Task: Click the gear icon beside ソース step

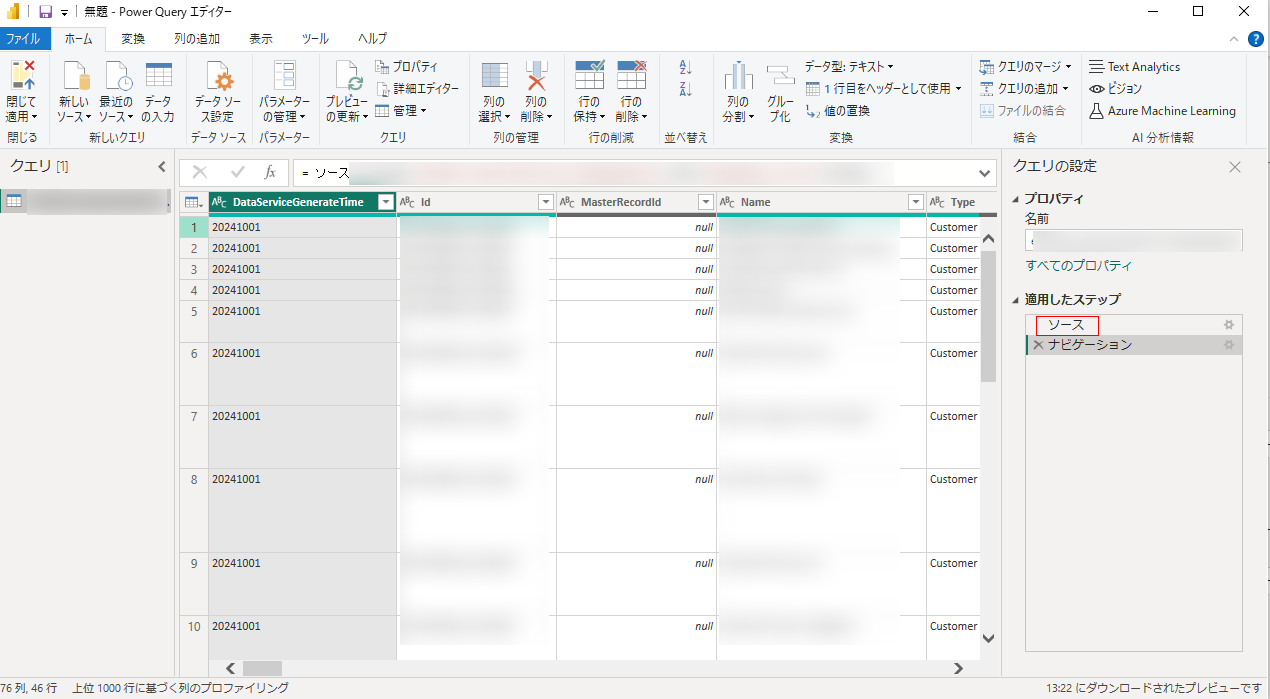Action: pyautogui.click(x=1229, y=325)
